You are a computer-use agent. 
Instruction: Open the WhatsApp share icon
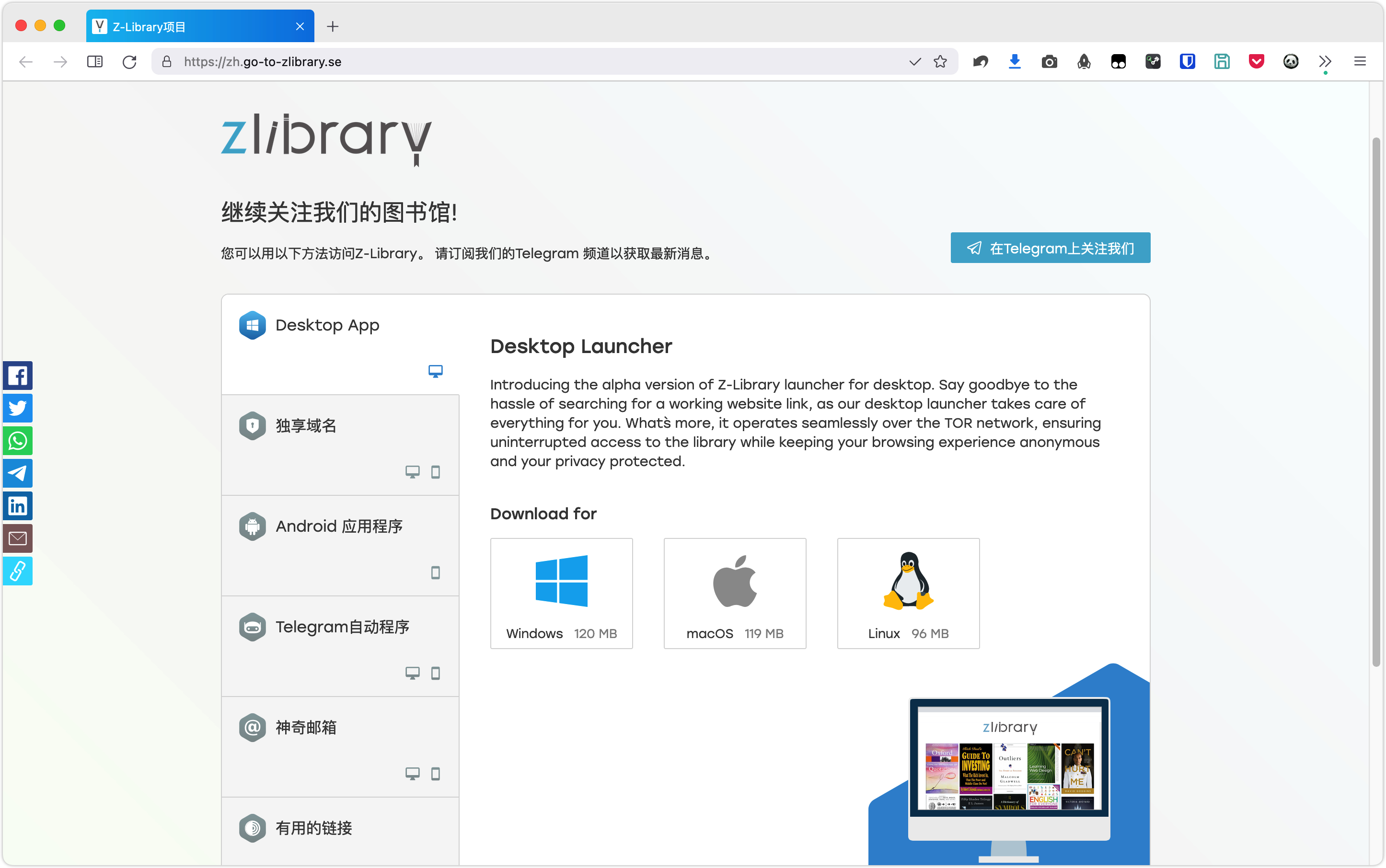tap(18, 440)
